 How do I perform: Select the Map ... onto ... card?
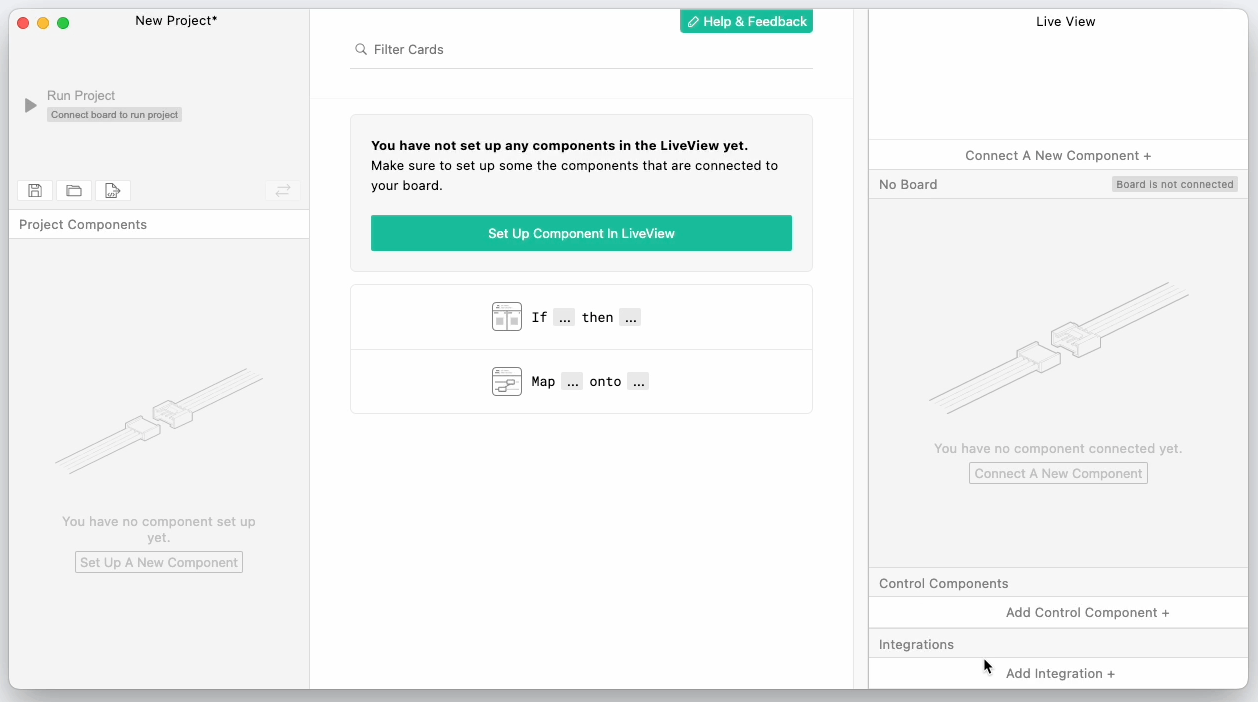[x=581, y=381]
